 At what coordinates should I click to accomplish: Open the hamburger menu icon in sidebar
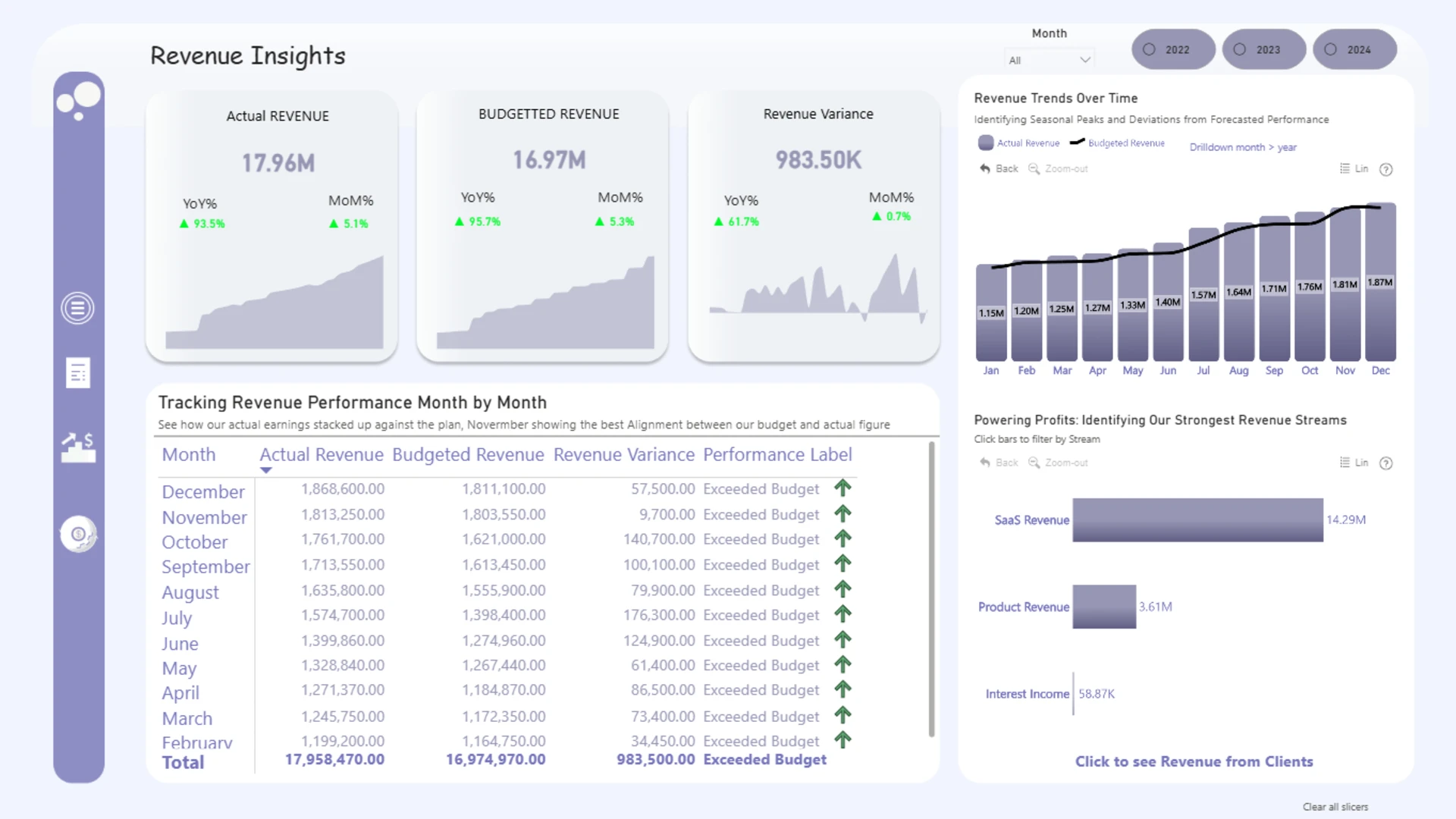point(77,309)
